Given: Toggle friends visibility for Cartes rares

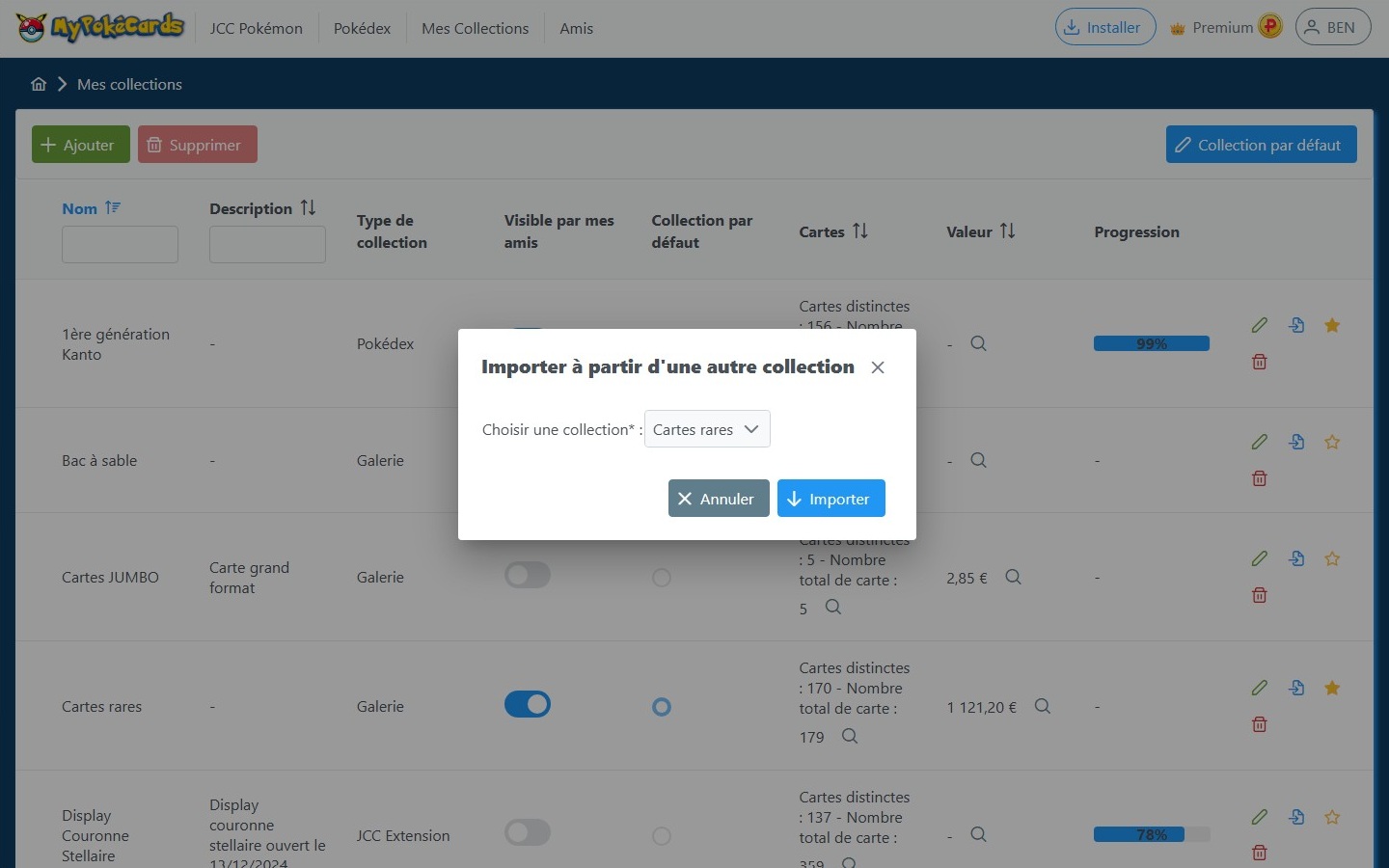Looking at the screenshot, I should [528, 705].
